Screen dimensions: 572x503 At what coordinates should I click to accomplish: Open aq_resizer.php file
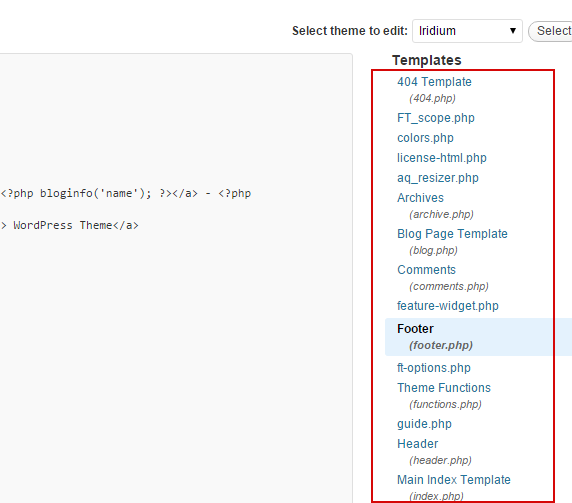coord(438,178)
